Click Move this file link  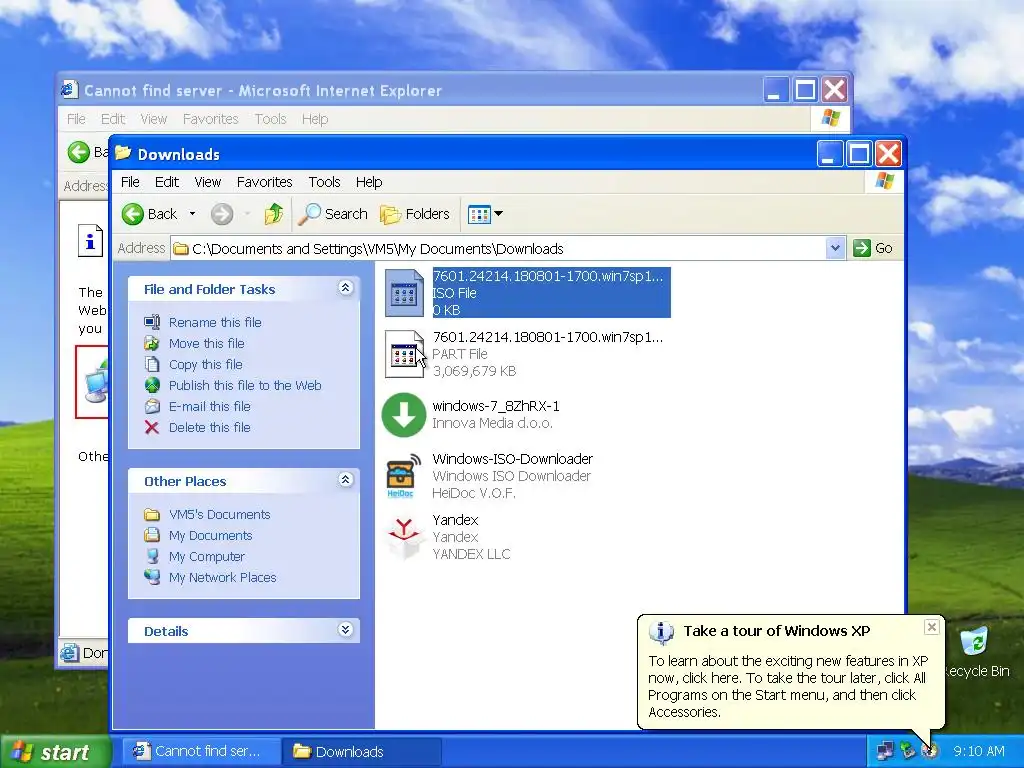(206, 344)
